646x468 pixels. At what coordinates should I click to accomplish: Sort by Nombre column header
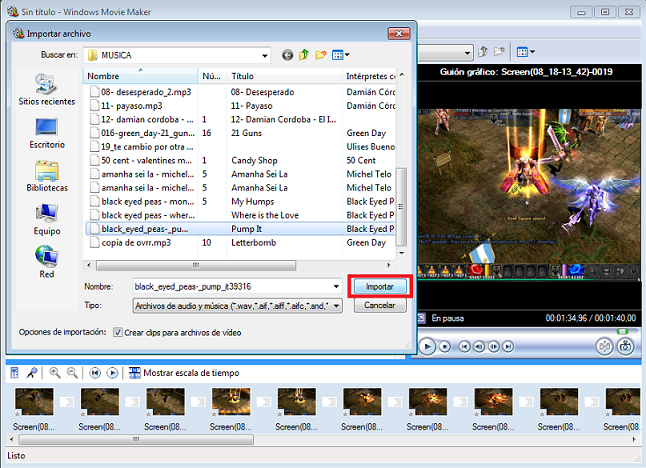(140, 76)
